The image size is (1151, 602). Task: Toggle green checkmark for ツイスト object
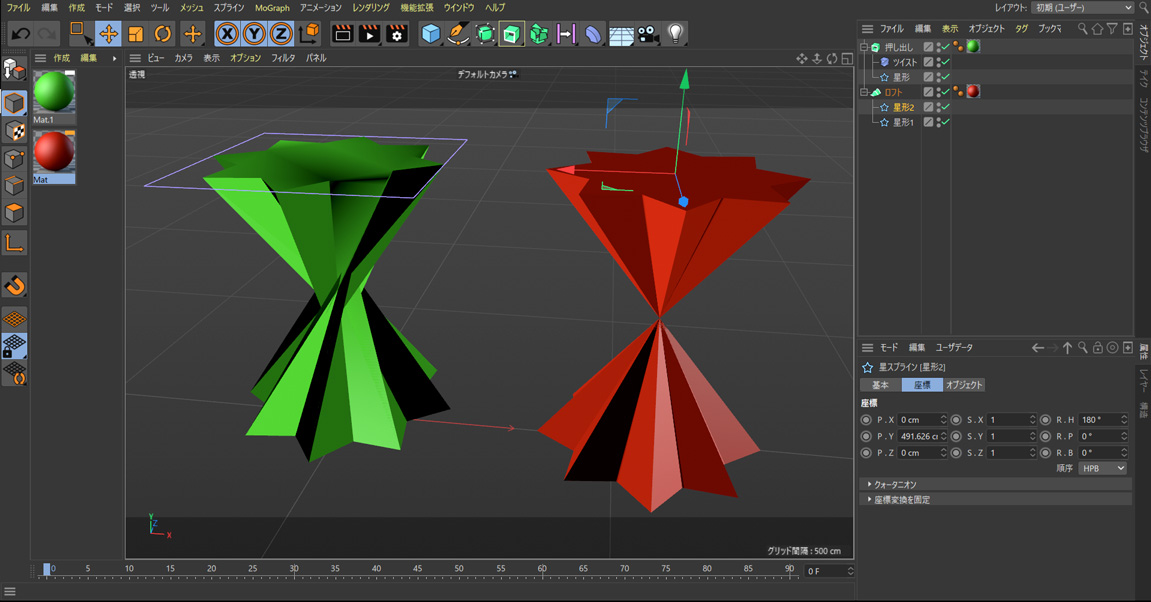945,62
